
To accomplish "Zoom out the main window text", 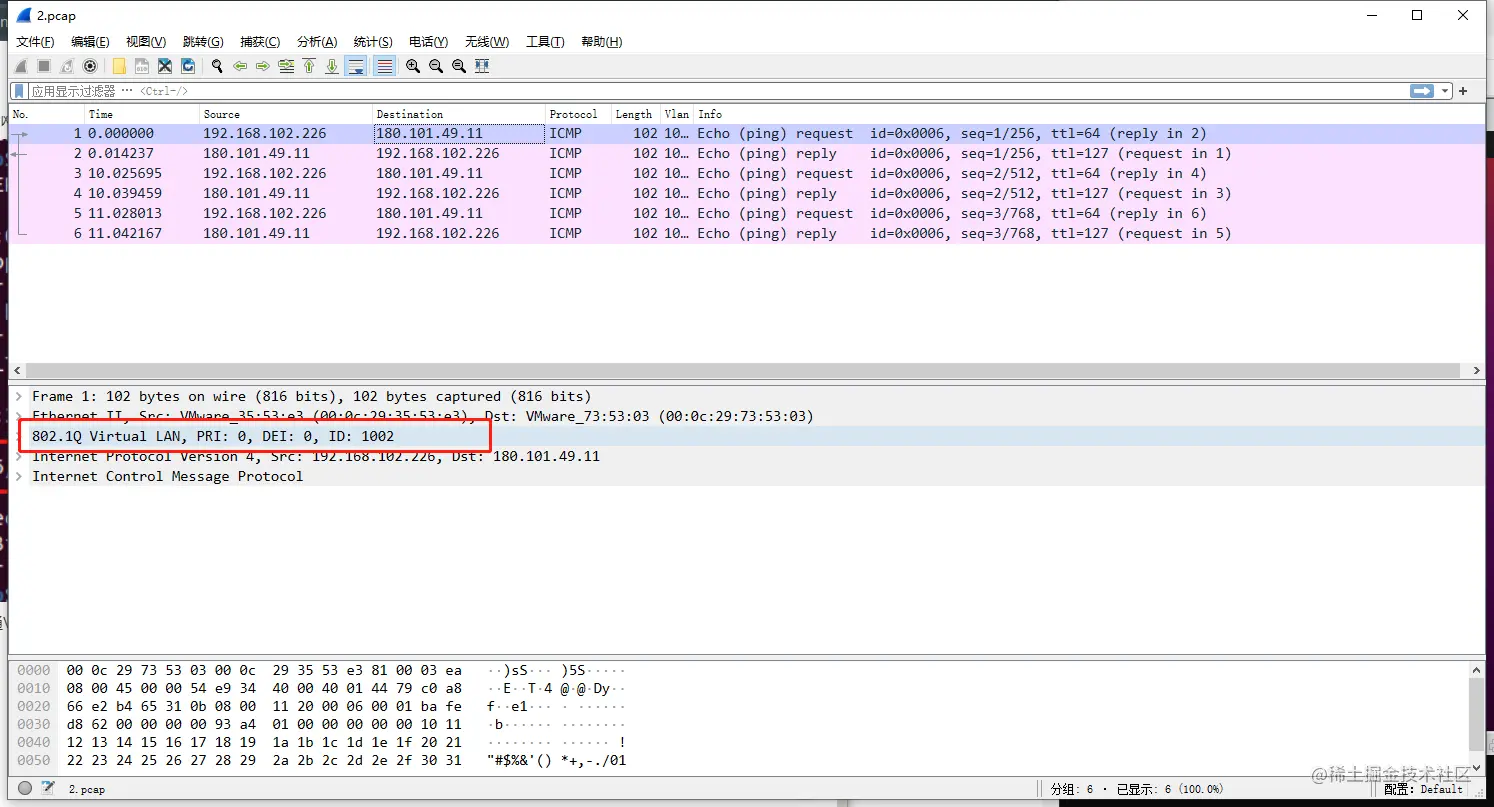I will tap(436, 66).
